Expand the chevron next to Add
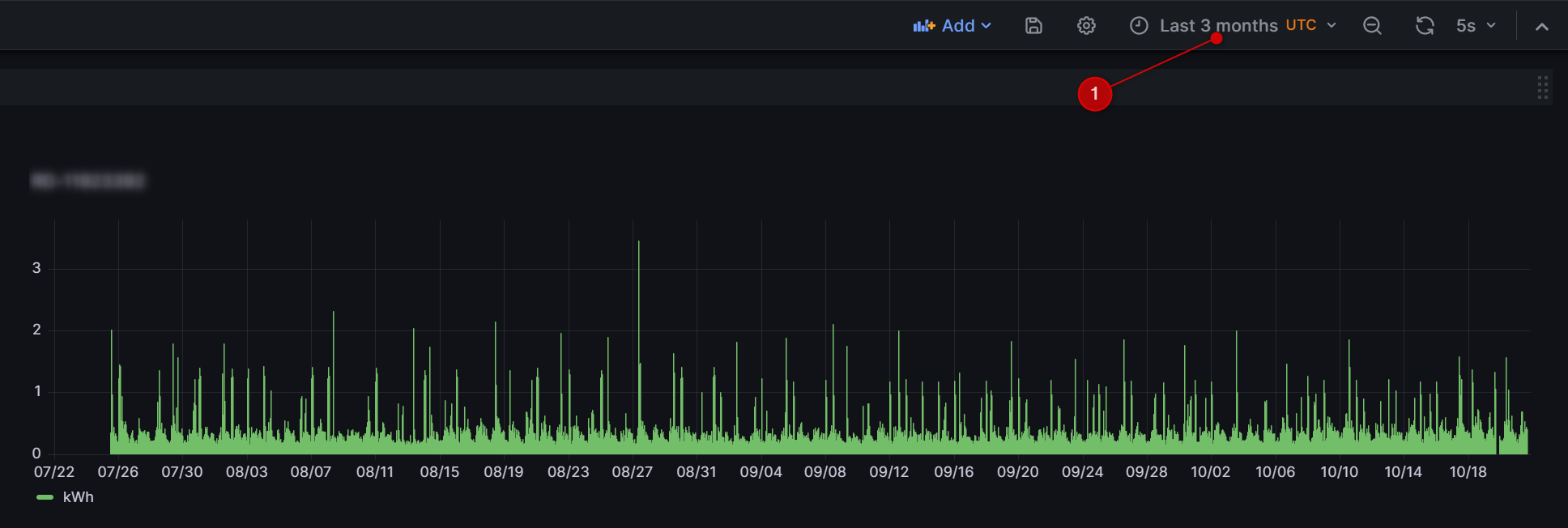Viewport: 1568px width, 528px height. (x=986, y=26)
